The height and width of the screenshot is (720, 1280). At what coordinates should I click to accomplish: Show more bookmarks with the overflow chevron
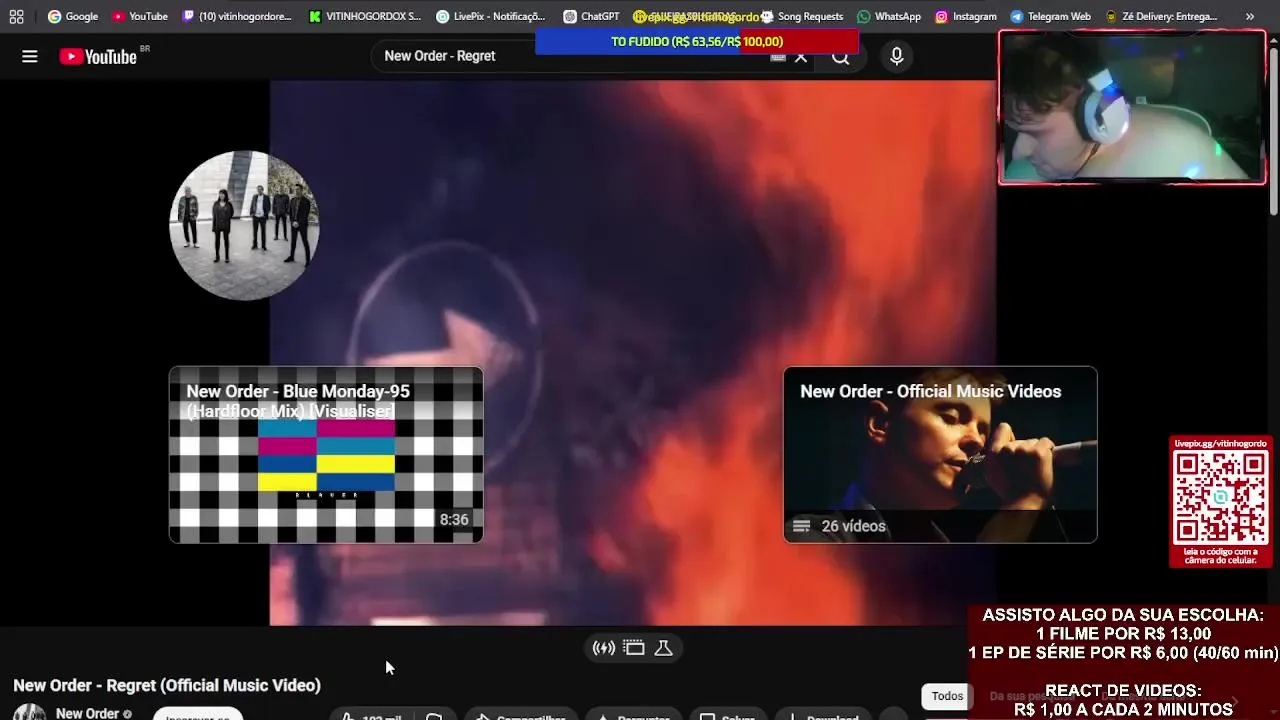click(x=1250, y=16)
